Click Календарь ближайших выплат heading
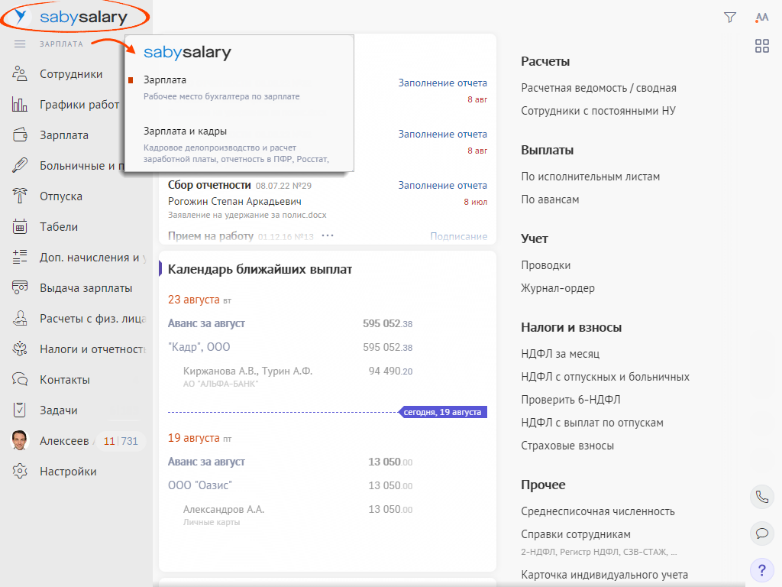This screenshot has width=782, height=587. click(x=260, y=269)
